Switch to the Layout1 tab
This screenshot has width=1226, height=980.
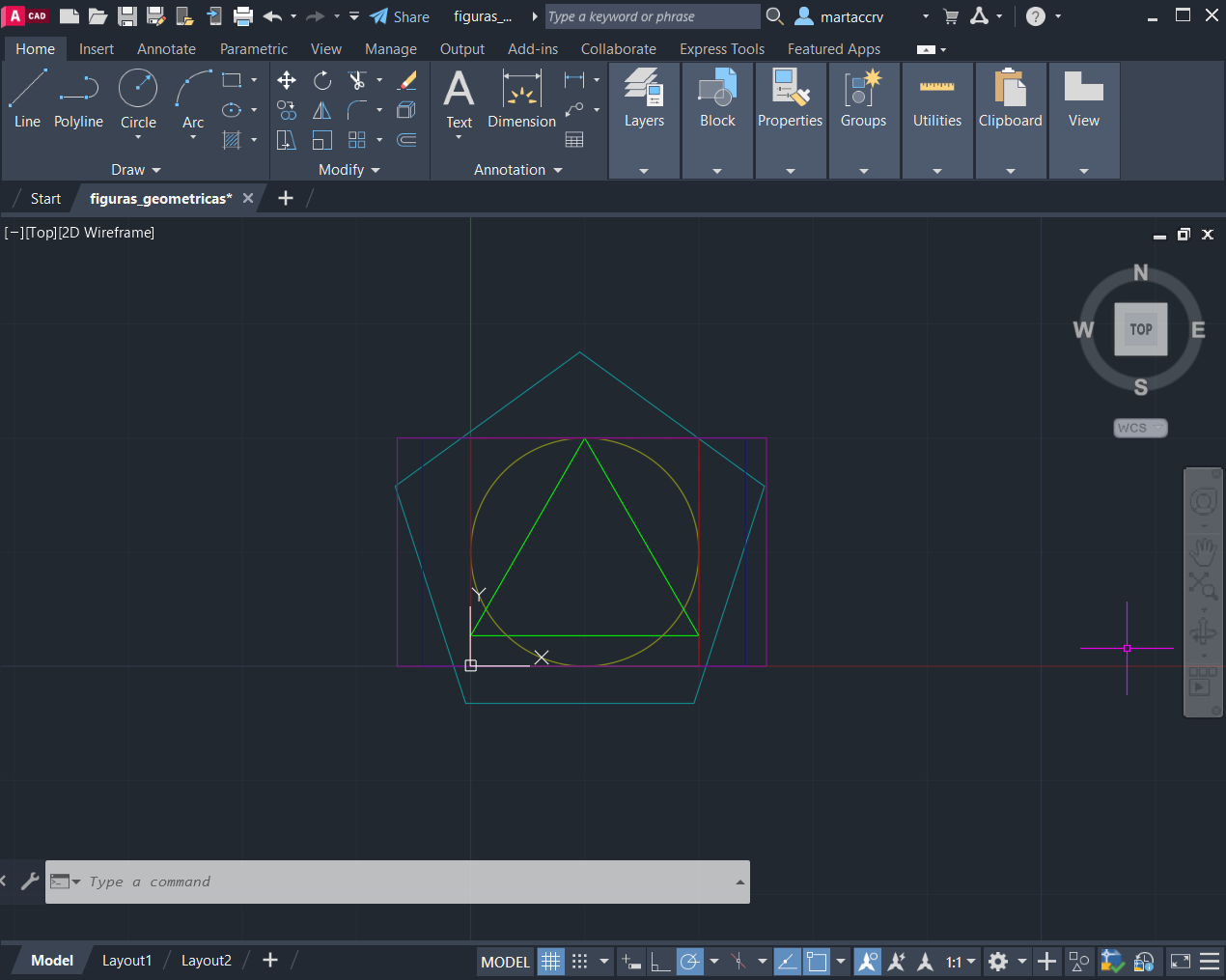tap(126, 961)
